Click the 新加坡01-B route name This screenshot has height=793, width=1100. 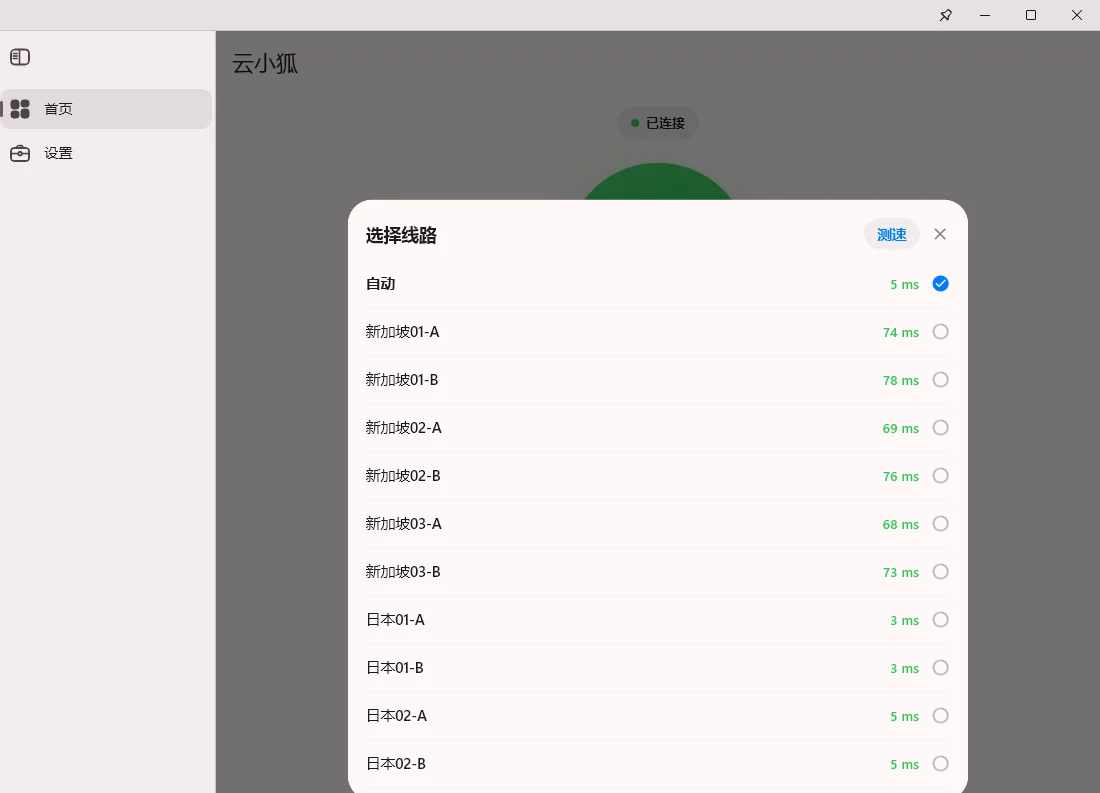[x=402, y=380]
